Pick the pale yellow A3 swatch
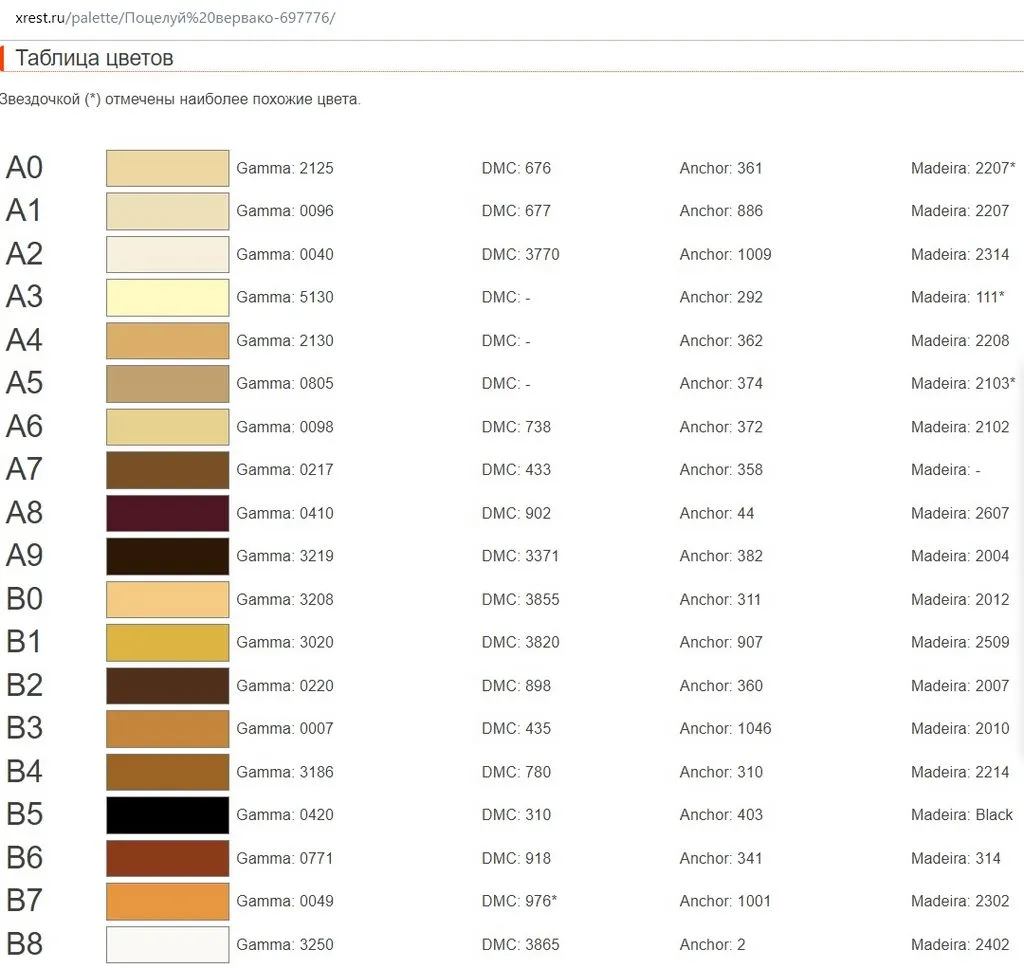The image size is (1024, 968). click(x=167, y=297)
